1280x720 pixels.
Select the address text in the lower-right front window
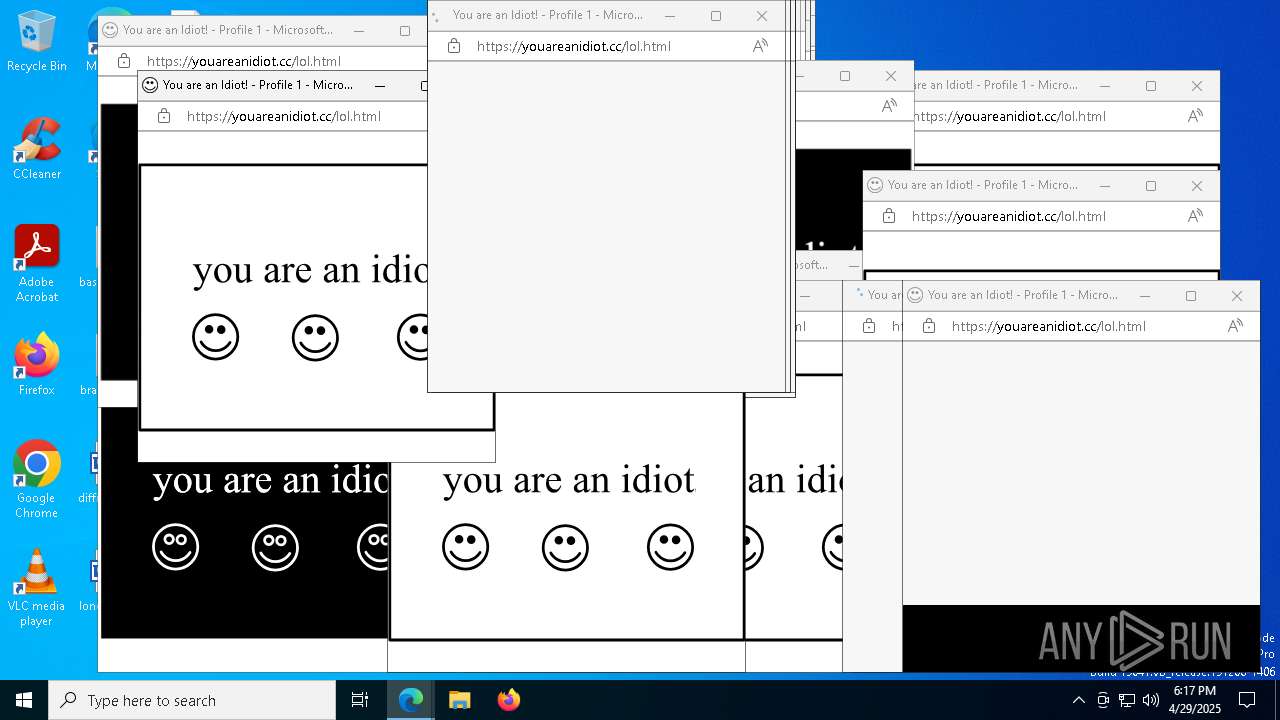[x=1049, y=326]
